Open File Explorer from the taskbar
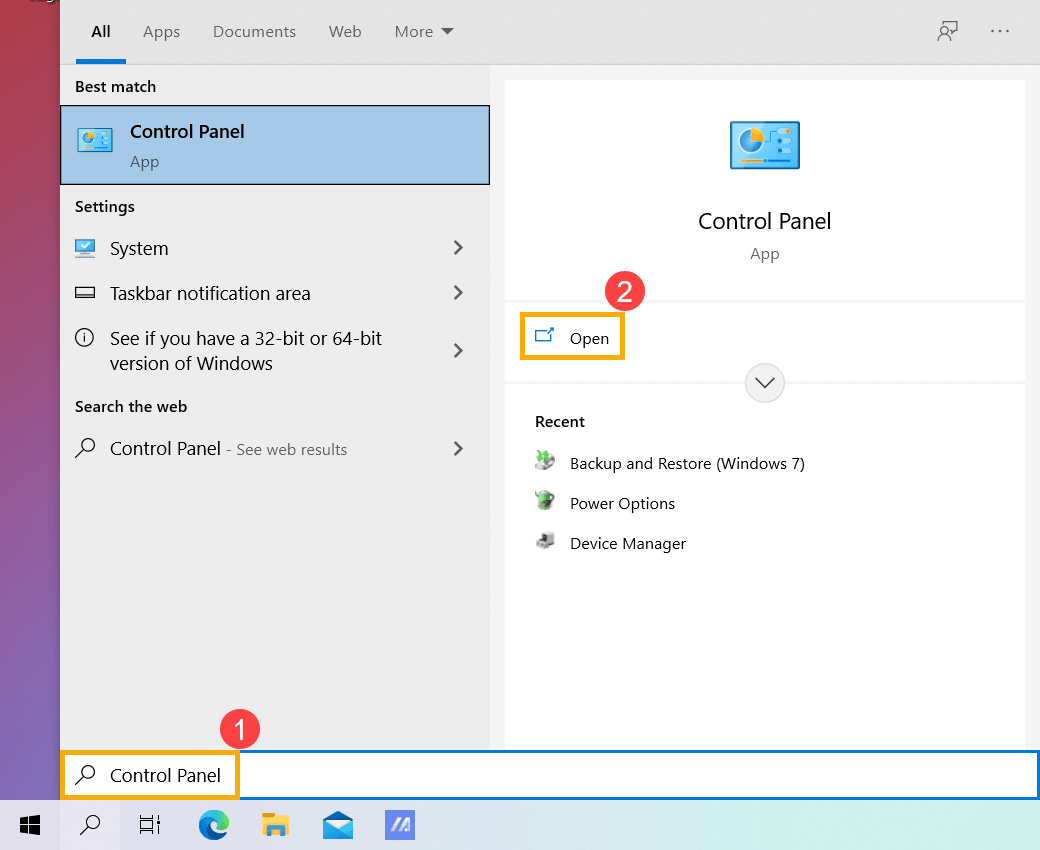The height and width of the screenshot is (850, 1040). [275, 825]
